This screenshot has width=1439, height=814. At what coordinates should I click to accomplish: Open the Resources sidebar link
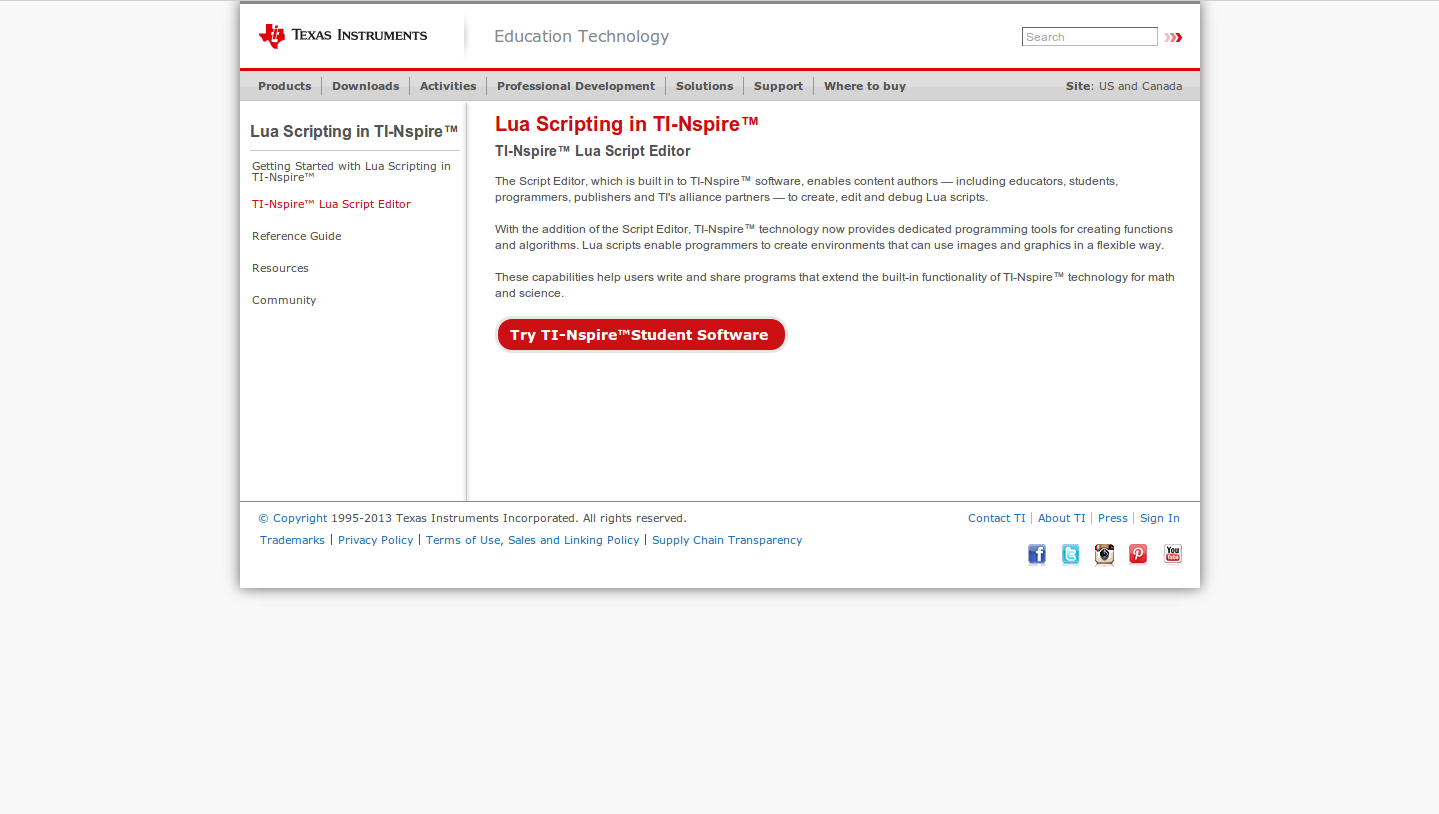(280, 268)
